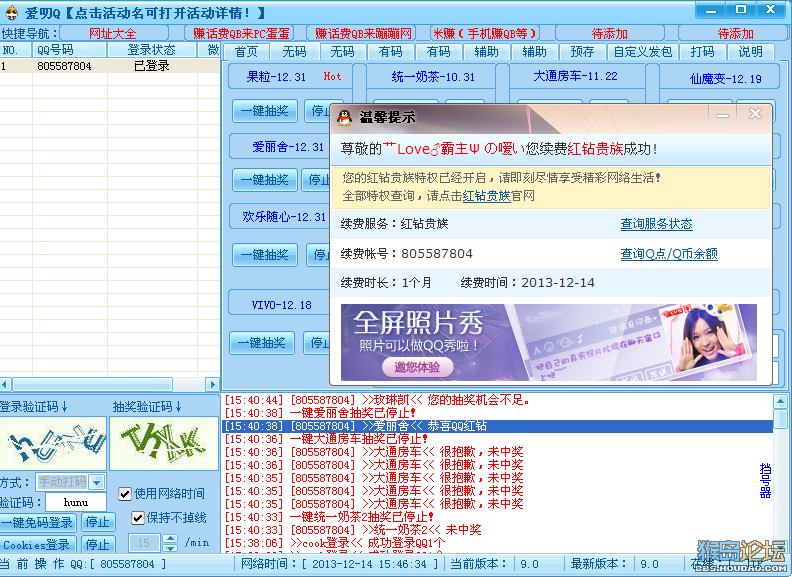Click Cookies登录 button
Viewport: 792px width, 577px height.
37,545
